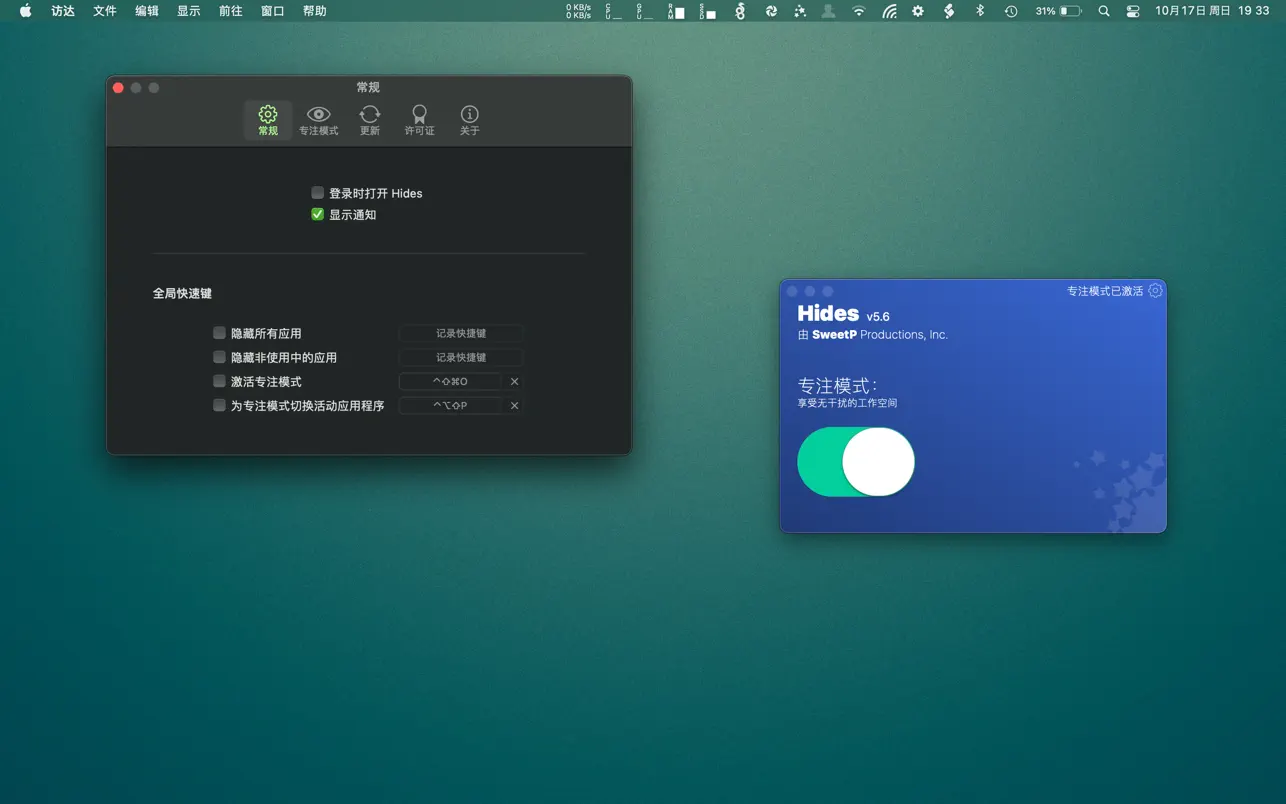Click the Wi-Fi menu bar icon

859,11
